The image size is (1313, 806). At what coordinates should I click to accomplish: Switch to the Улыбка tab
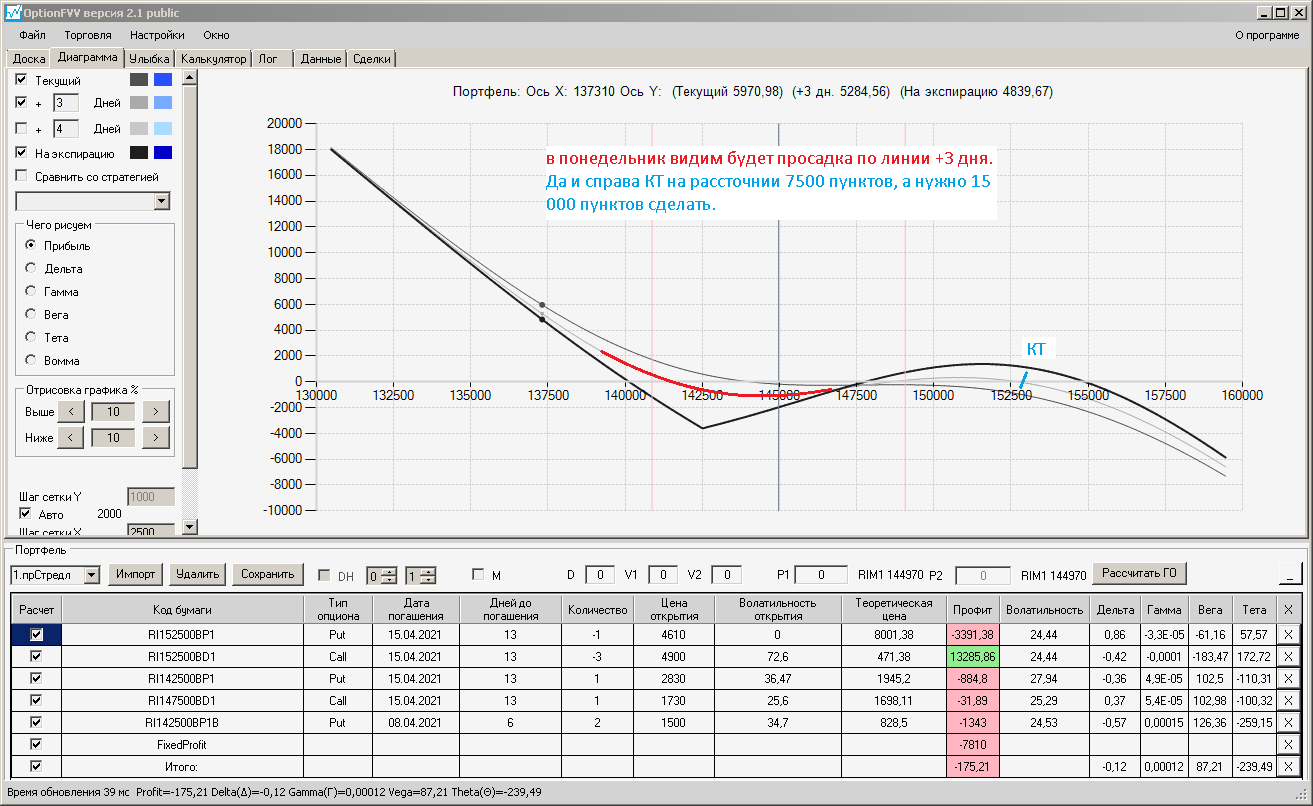pos(150,59)
